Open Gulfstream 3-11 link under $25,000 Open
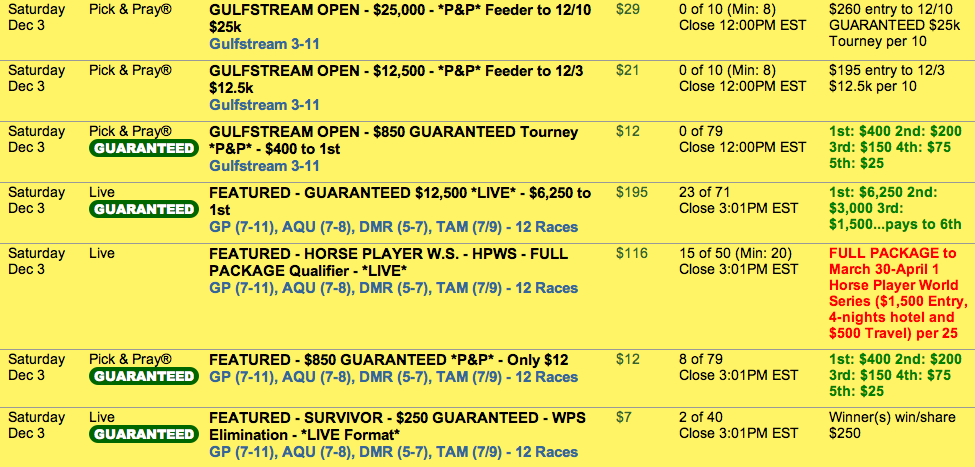Viewport: 975px width, 467px height. click(x=264, y=45)
